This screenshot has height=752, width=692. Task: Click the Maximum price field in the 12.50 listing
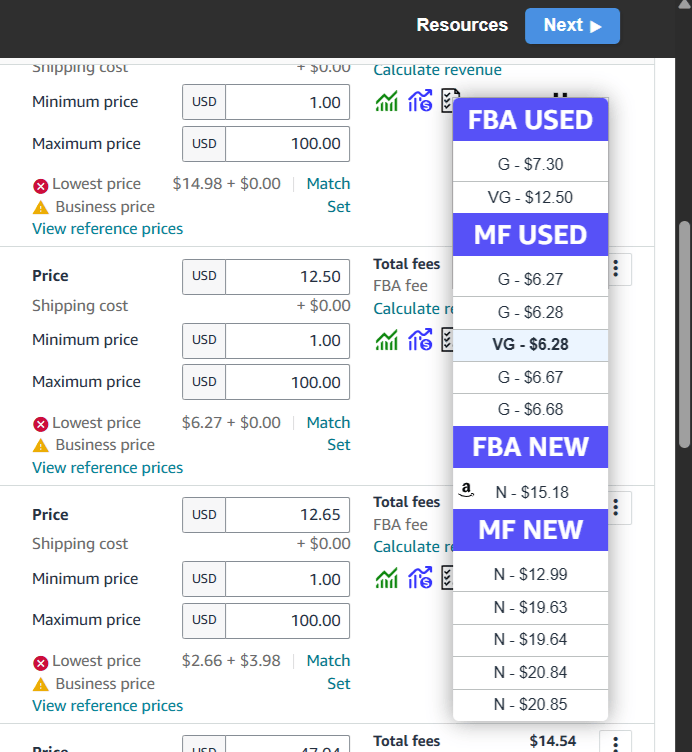pos(287,382)
